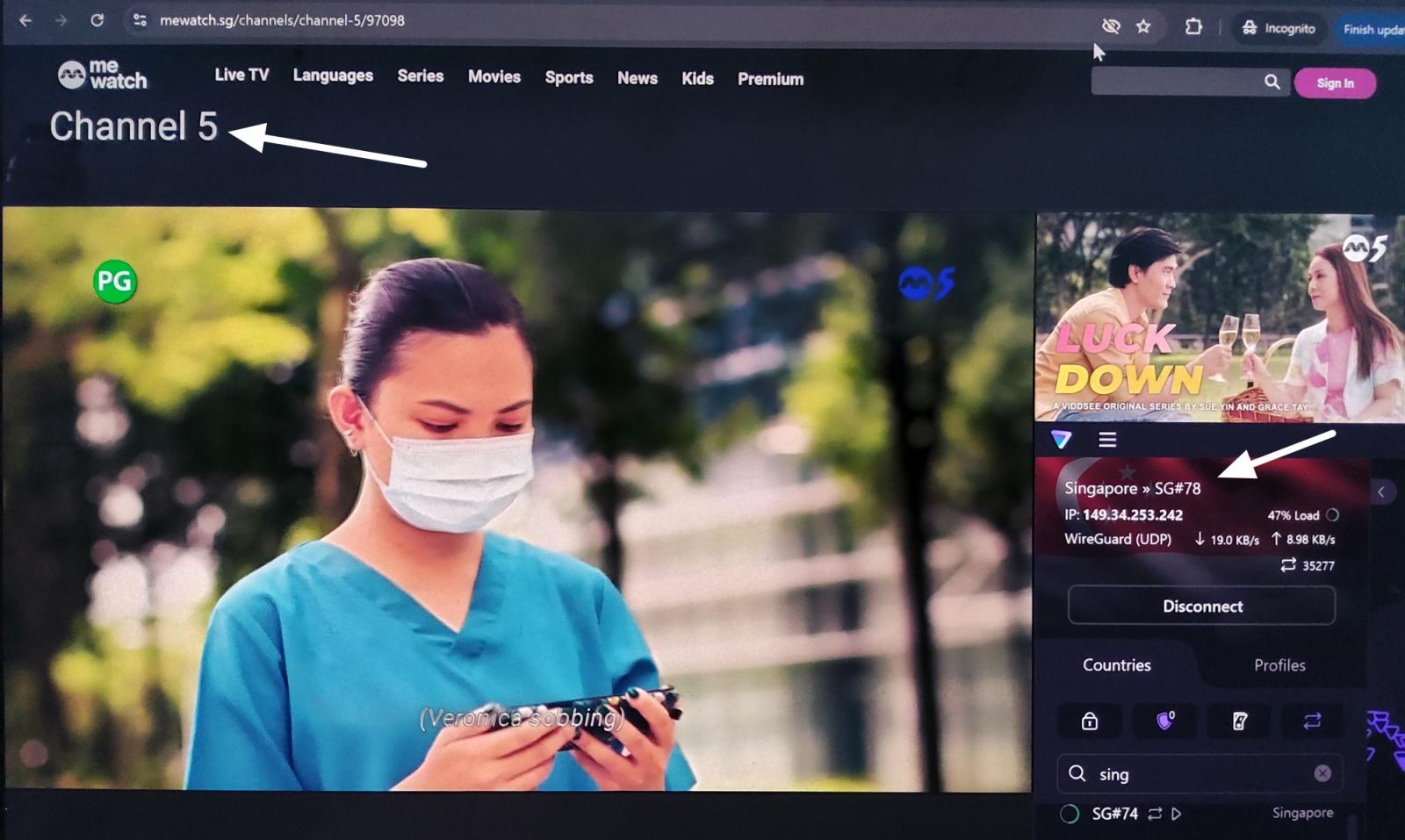Switch to the Profiles tab
The image size is (1405, 840).
pyautogui.click(x=1281, y=666)
